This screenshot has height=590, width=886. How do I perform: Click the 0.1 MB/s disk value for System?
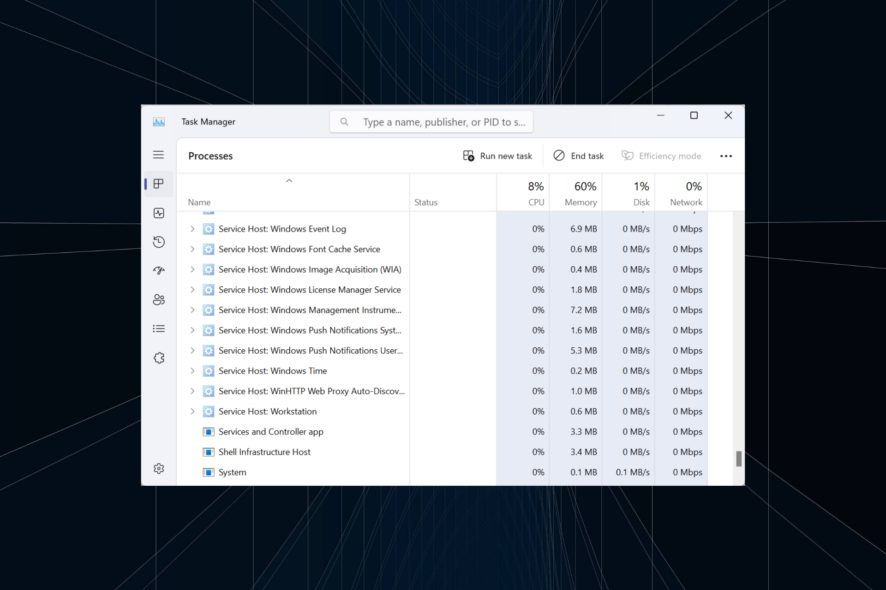click(x=633, y=472)
